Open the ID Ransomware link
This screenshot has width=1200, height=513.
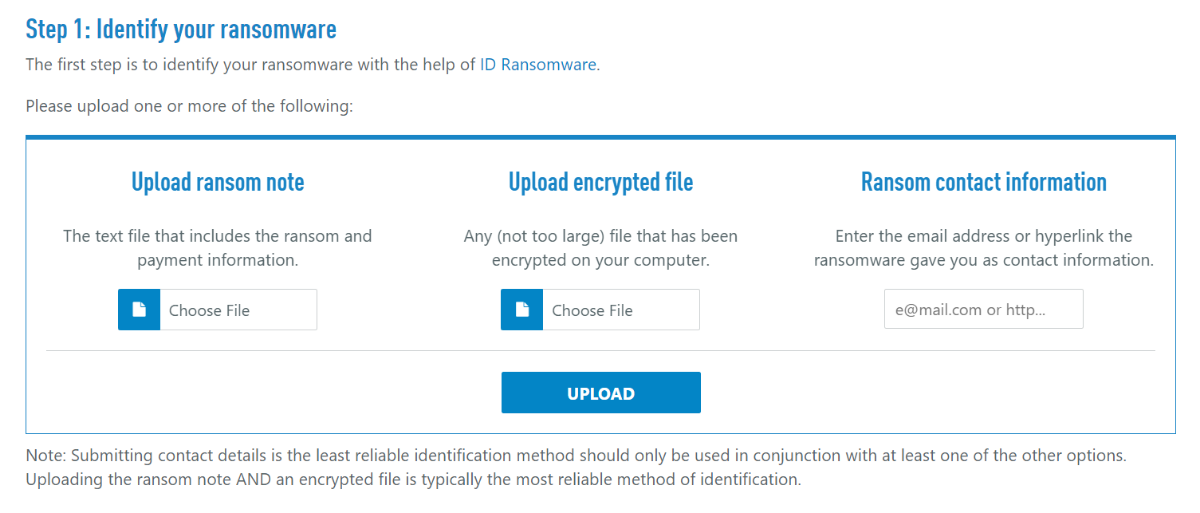(538, 65)
